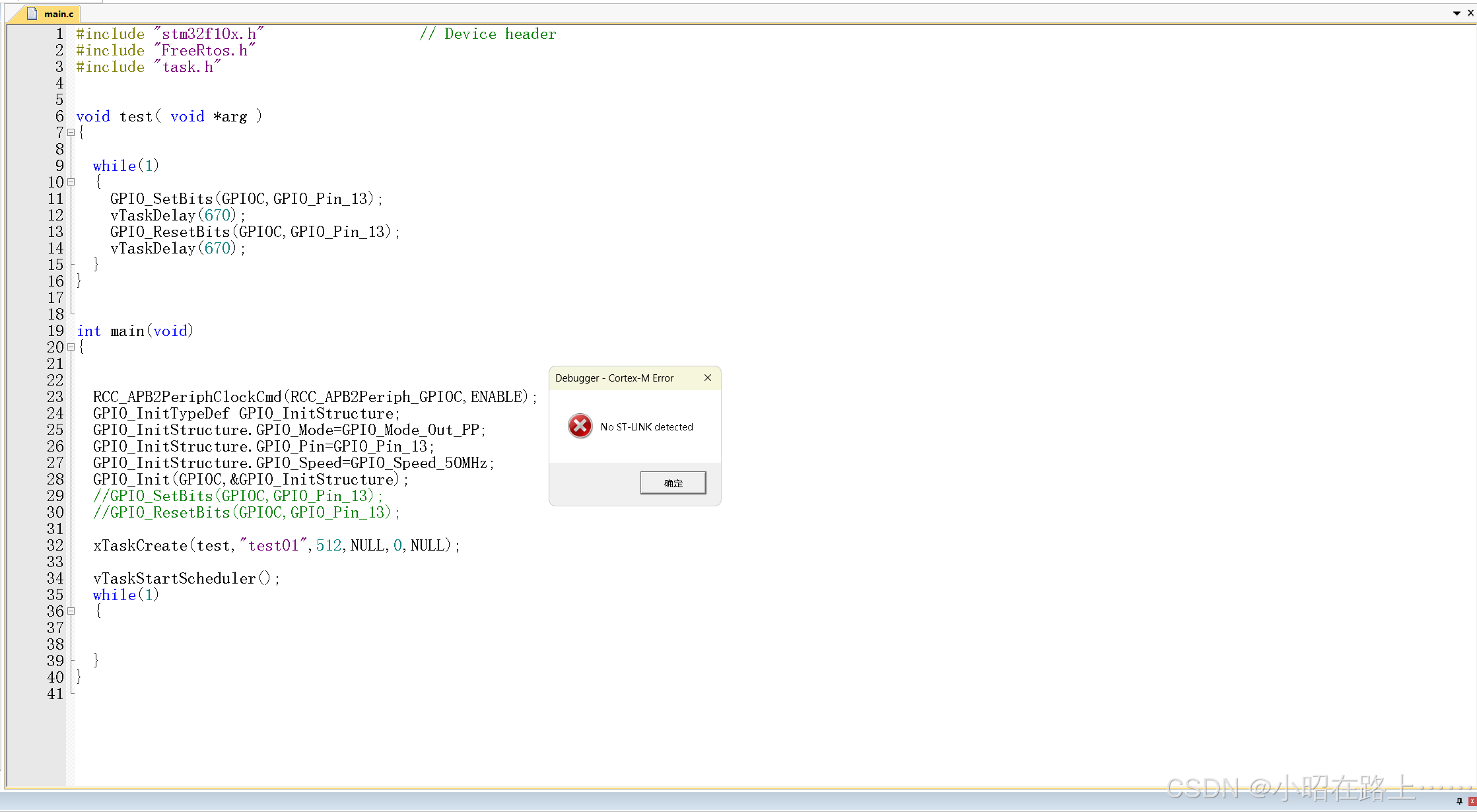
Task: Click the #include "FreeRtos.h" line
Action: [x=165, y=50]
